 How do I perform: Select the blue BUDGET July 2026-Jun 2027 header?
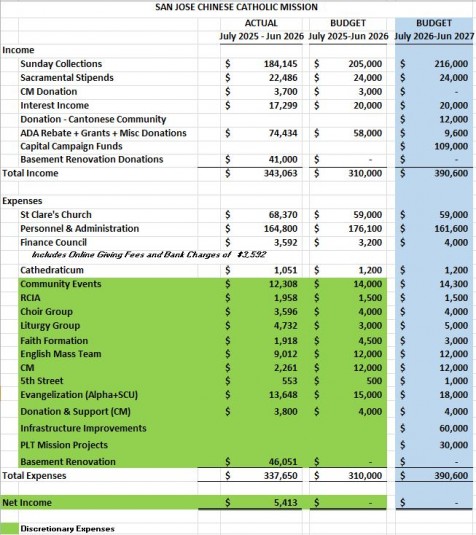(434, 30)
